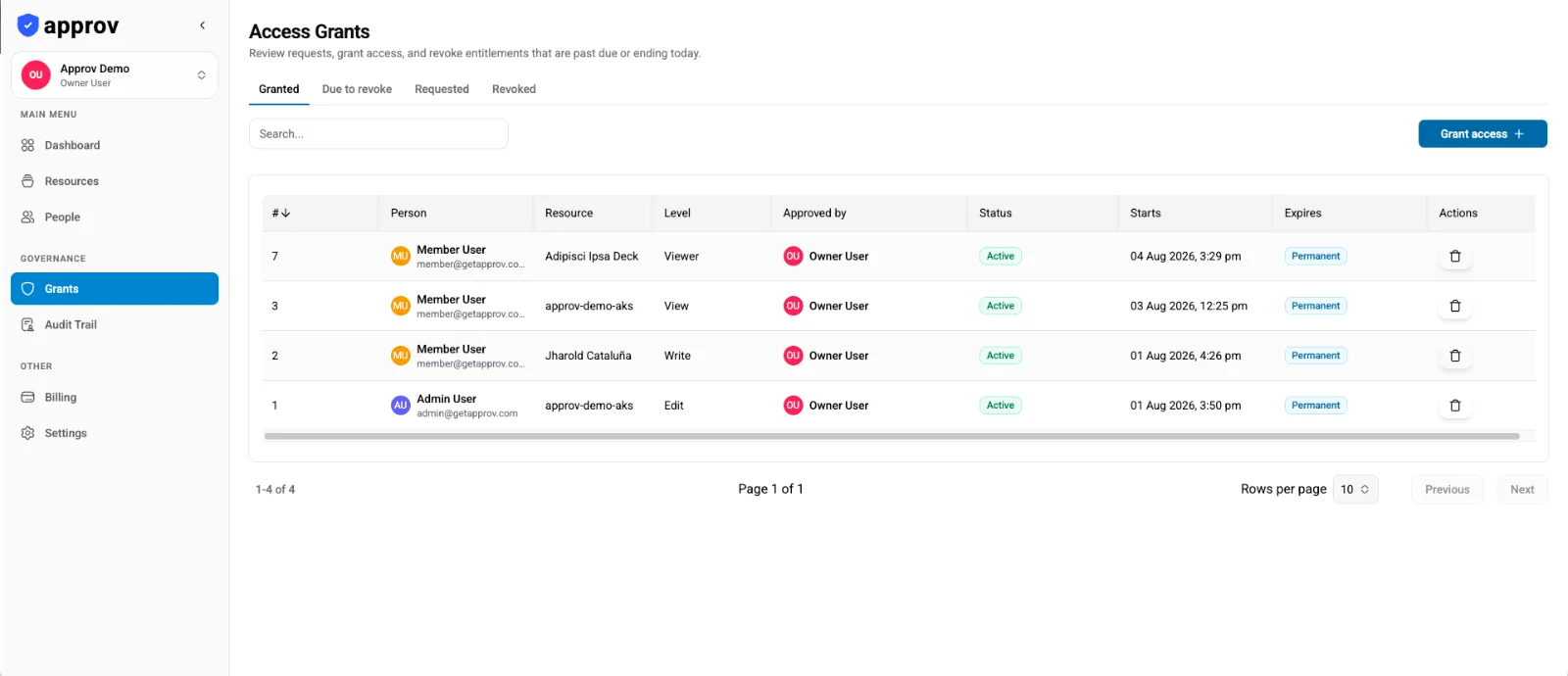Click the People users icon
Screen dimensions: 1568x676
click(x=27, y=217)
